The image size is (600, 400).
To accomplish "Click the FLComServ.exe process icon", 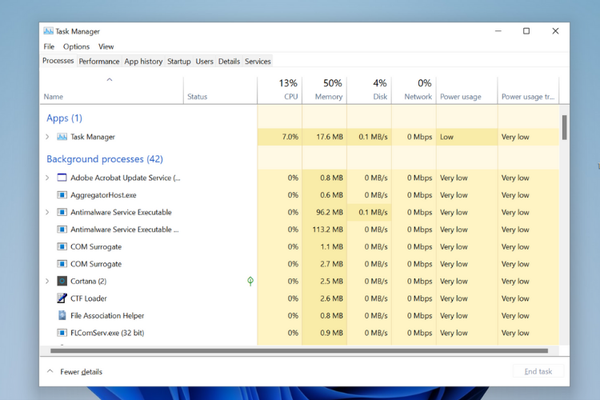I will 62,333.
